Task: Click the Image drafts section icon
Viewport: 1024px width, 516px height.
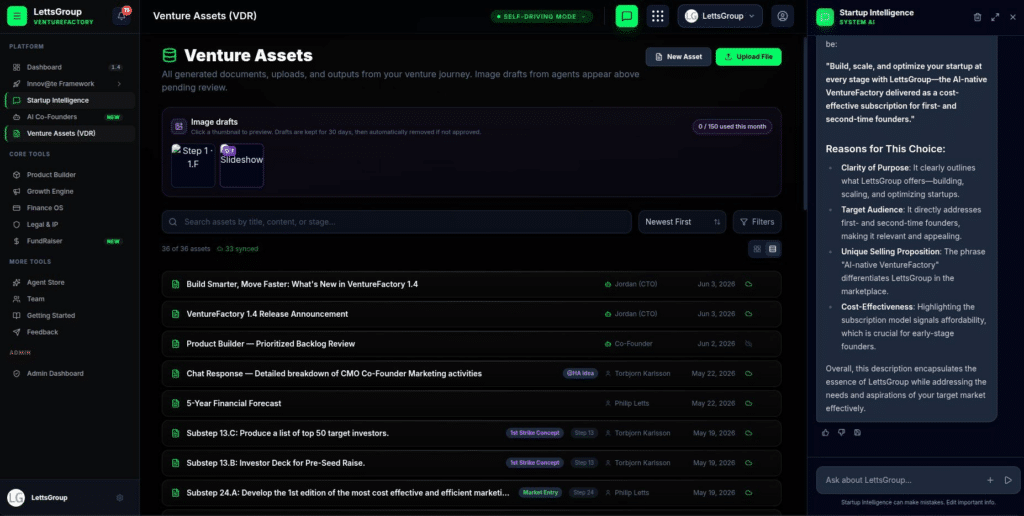Action: [x=179, y=126]
